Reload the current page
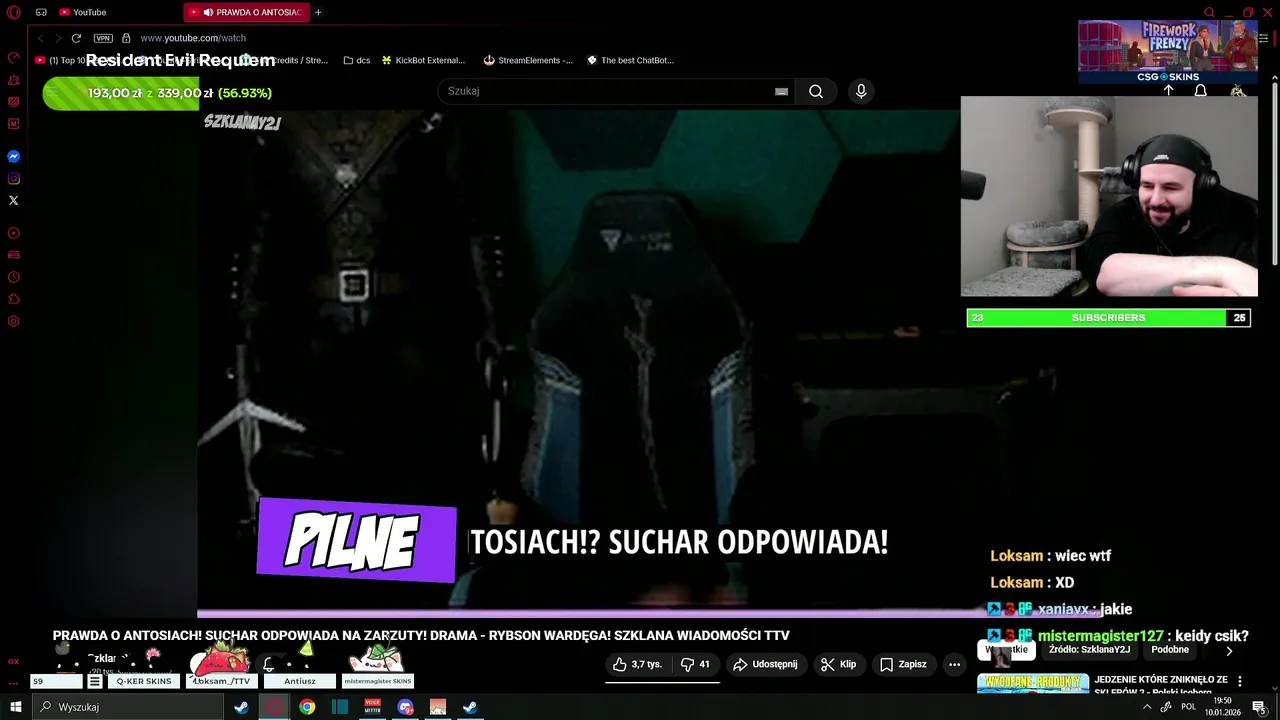 point(76,38)
